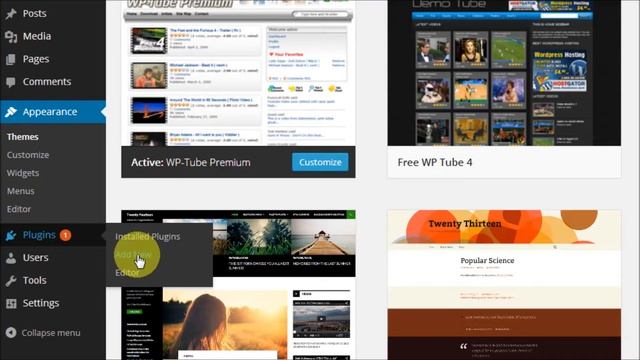640x360 pixels.
Task: Select the Free WP Tube 4 screenshot
Action: [504, 73]
